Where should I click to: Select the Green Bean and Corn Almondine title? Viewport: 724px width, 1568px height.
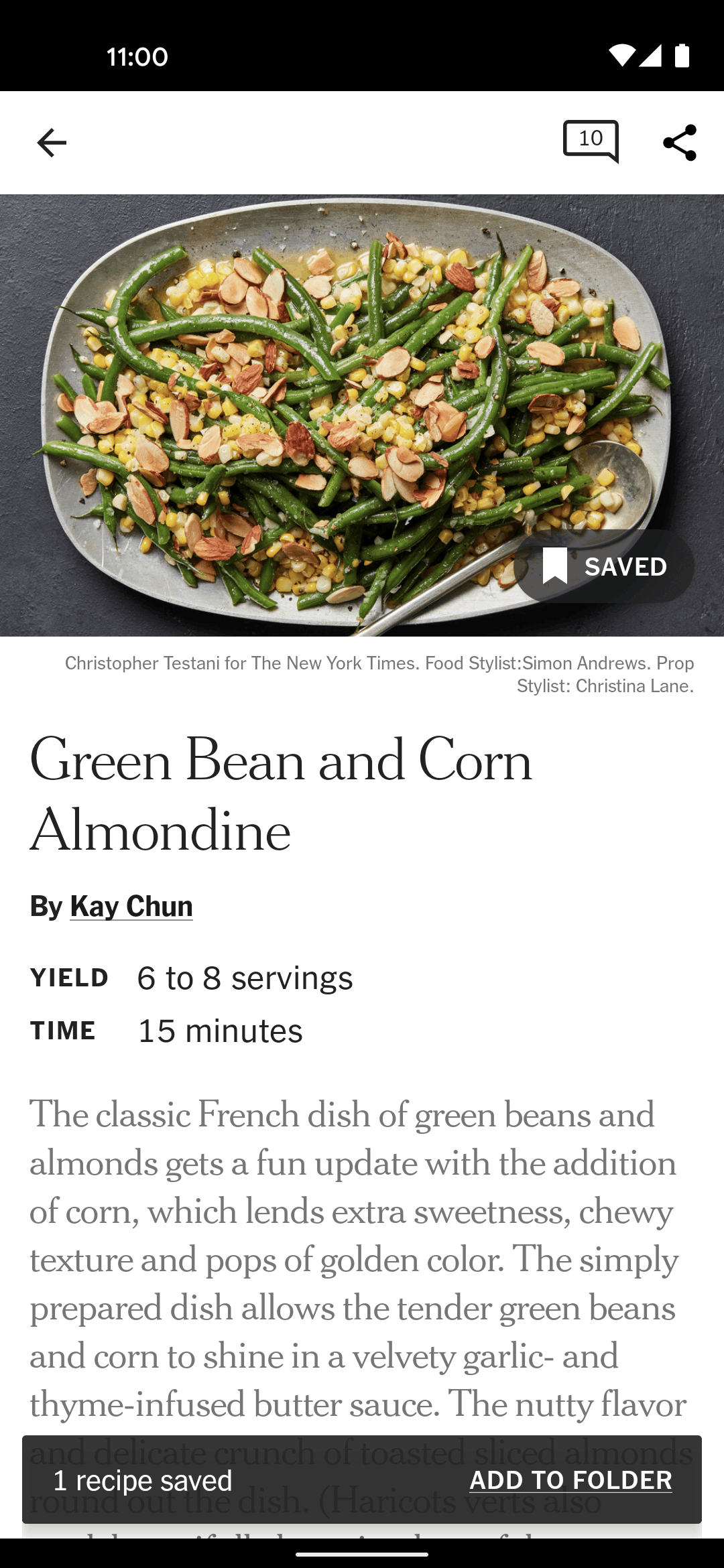[282, 795]
